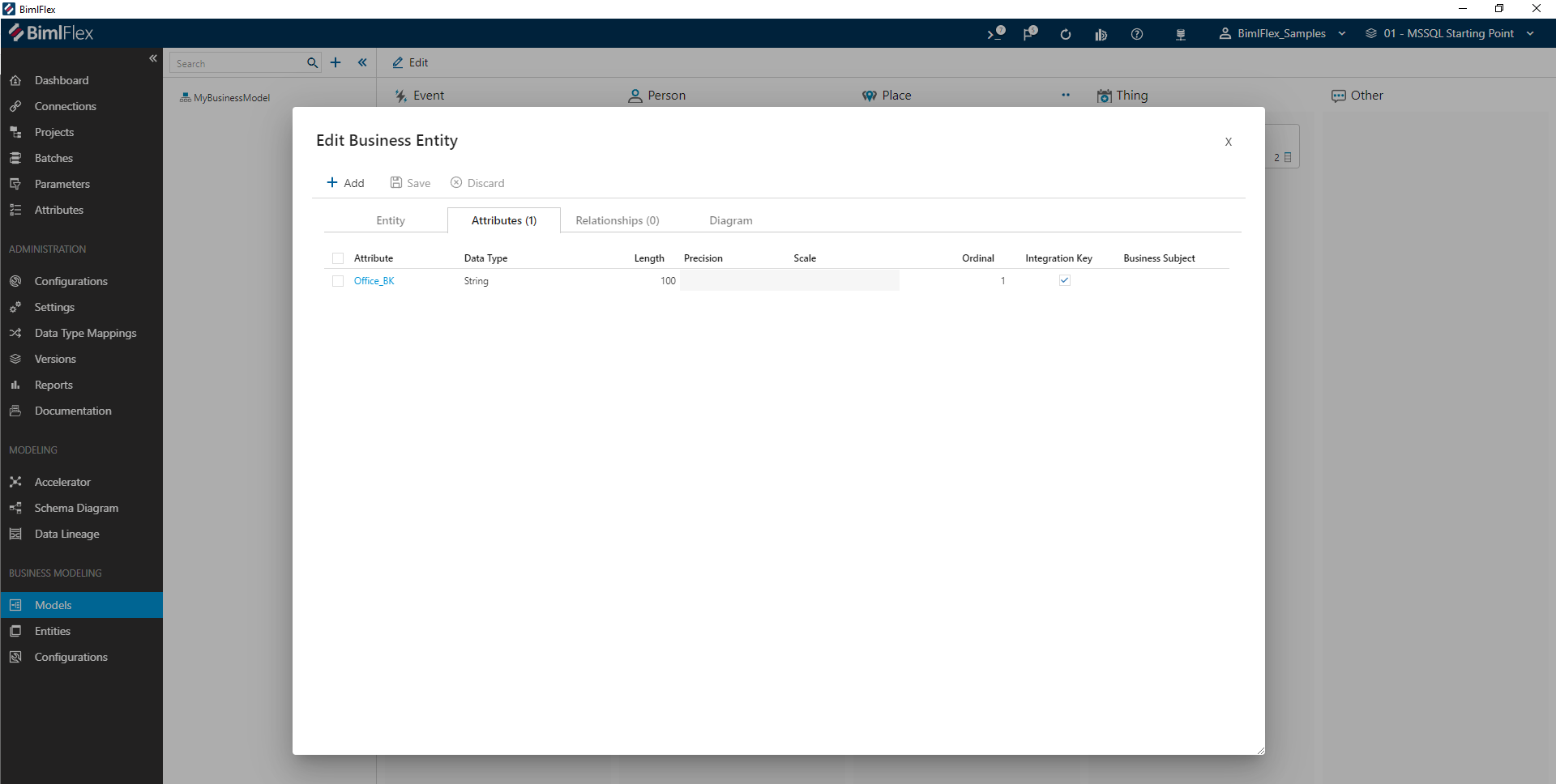Save the business entity changes
Image resolution: width=1556 pixels, height=784 pixels.
point(410,182)
